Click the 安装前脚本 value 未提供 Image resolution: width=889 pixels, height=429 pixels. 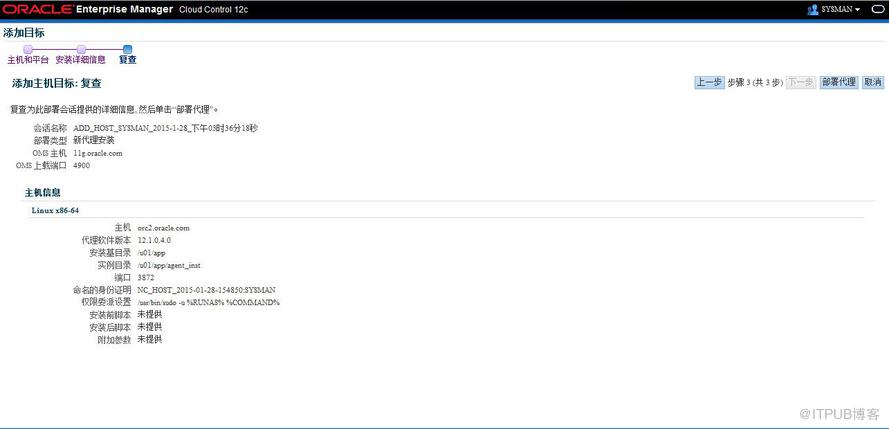tap(150, 315)
